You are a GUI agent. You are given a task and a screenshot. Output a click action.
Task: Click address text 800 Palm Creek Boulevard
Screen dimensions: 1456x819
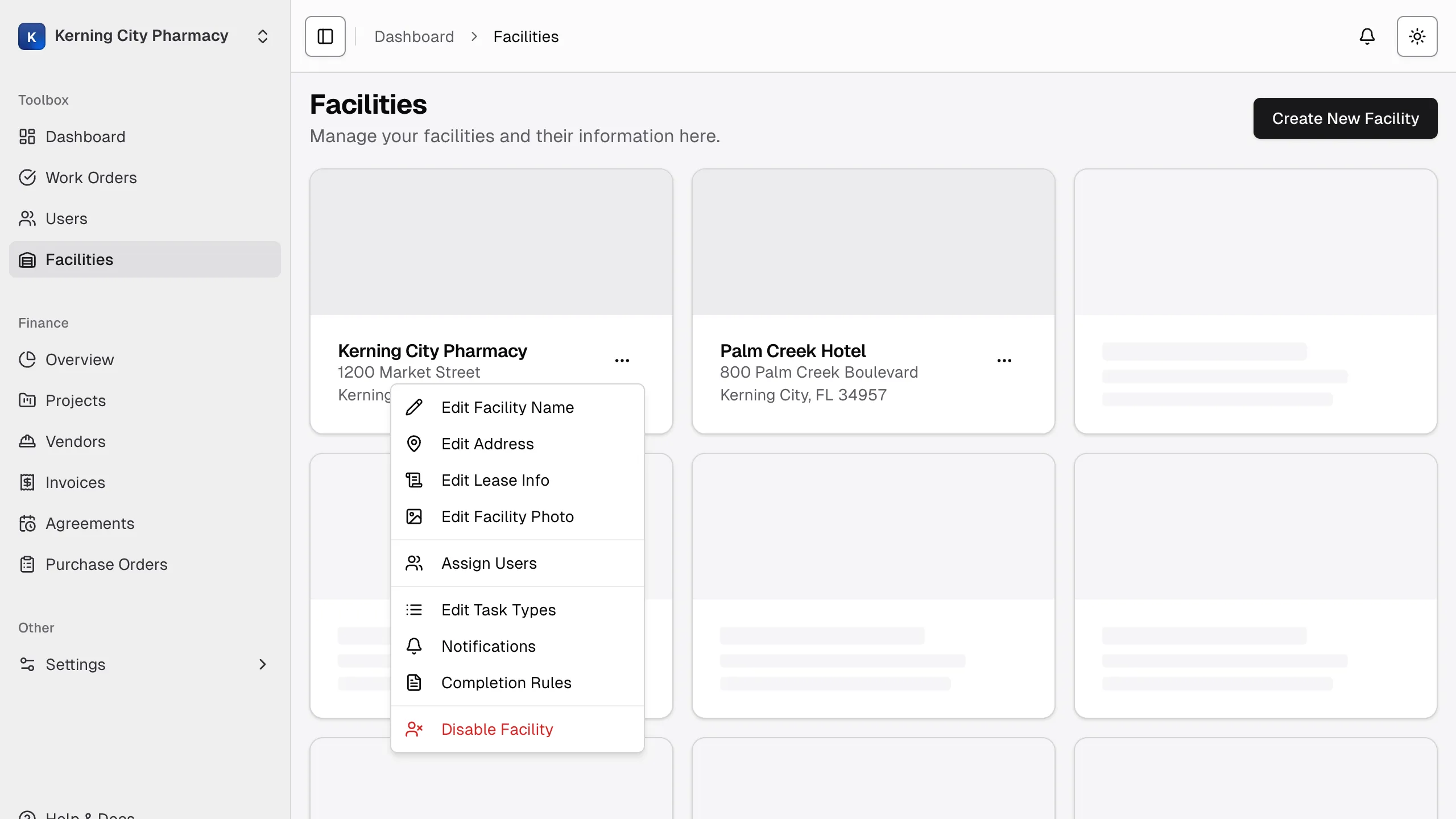tap(819, 372)
